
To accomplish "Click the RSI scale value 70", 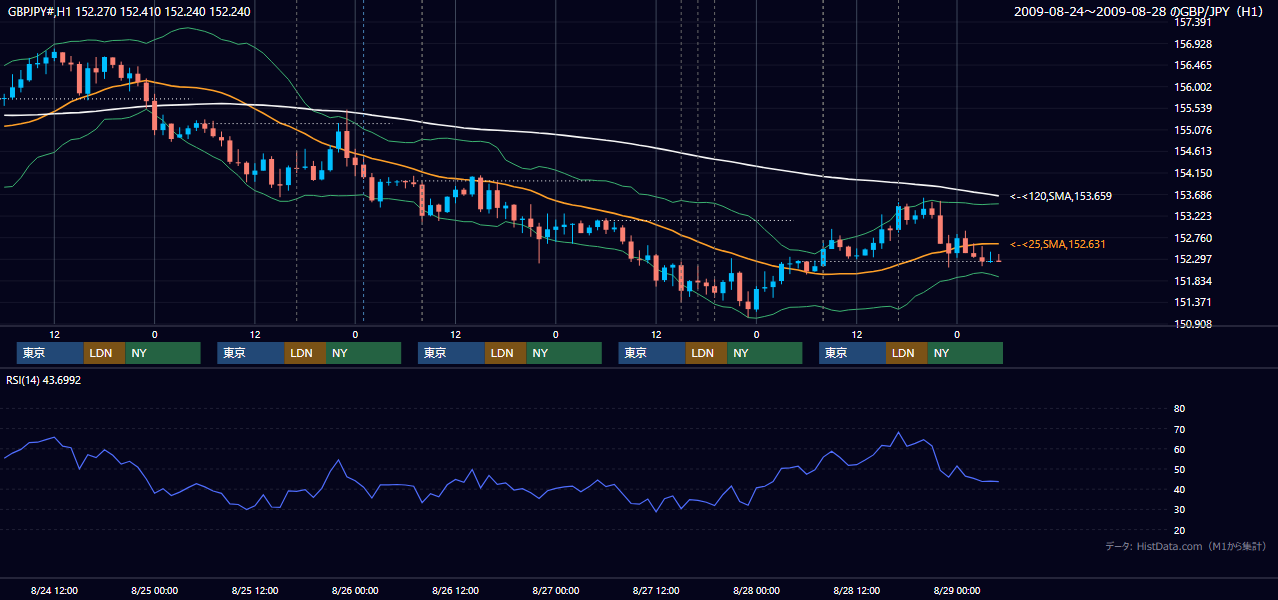I will point(1179,429).
